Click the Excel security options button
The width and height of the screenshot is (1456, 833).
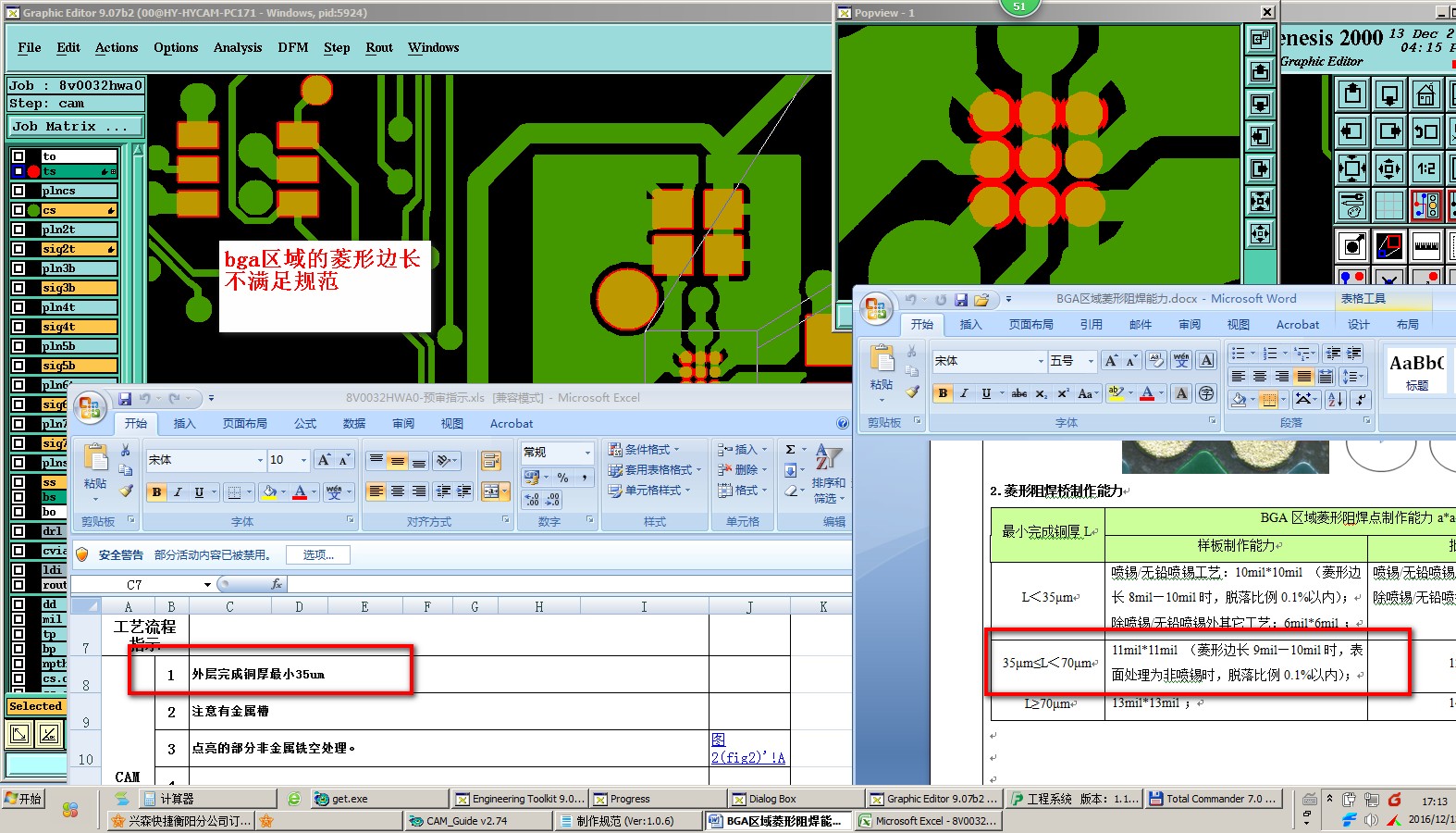318,554
